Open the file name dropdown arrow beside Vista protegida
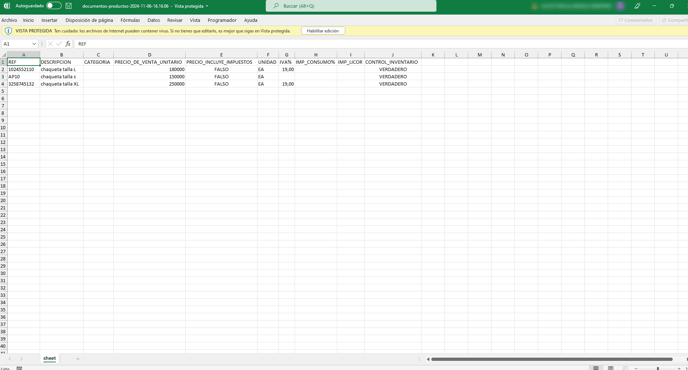The image size is (688, 370). [x=207, y=6]
